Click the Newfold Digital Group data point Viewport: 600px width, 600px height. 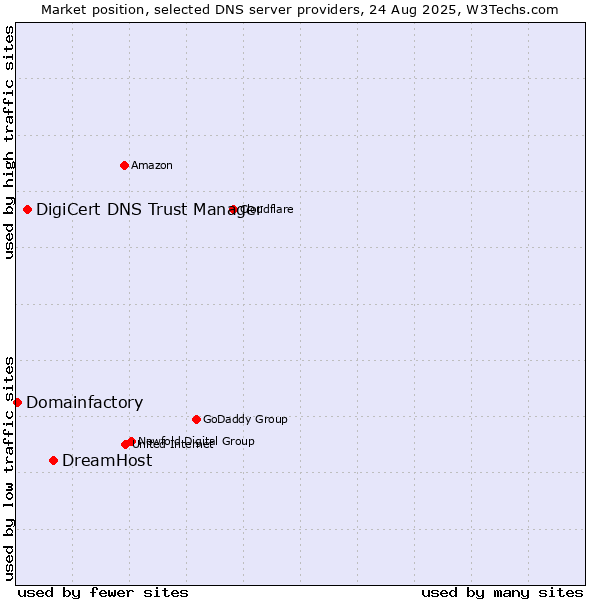pos(131,441)
